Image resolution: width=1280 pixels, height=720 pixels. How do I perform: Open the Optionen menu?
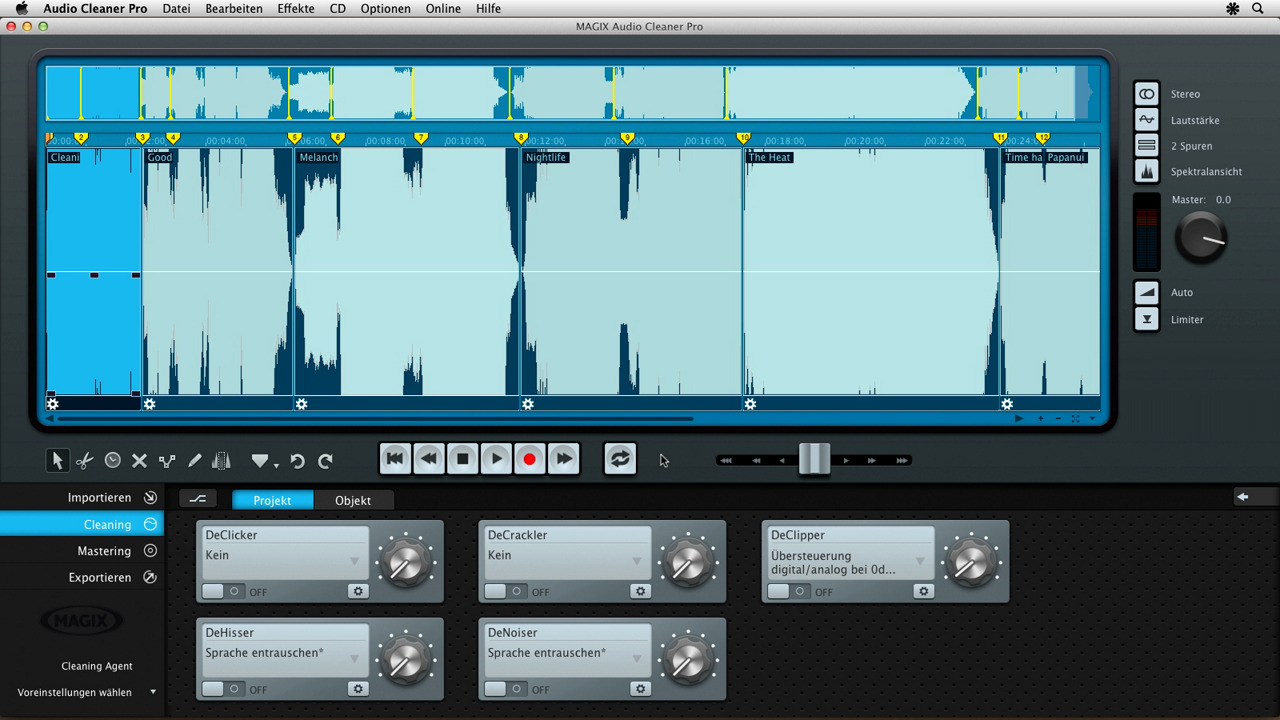click(x=385, y=8)
